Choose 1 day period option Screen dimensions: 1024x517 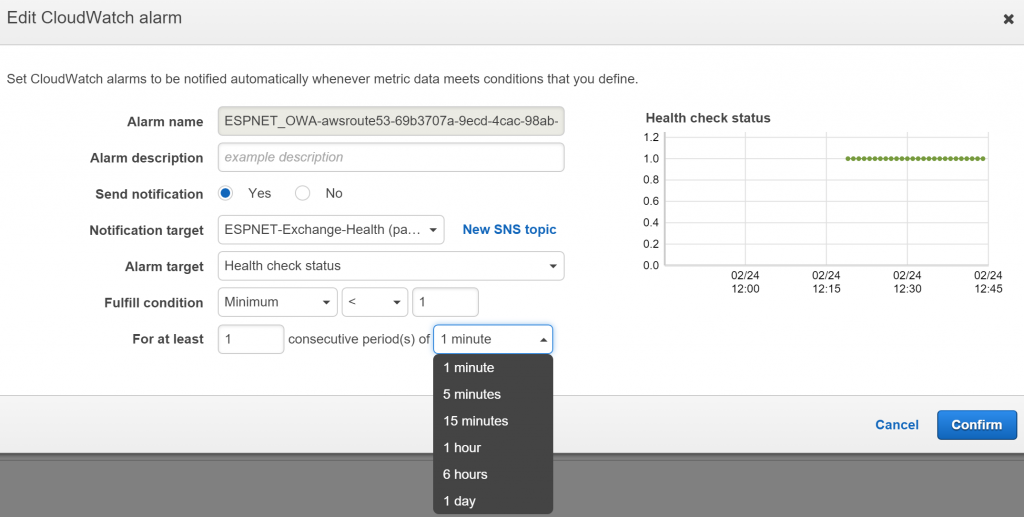[459, 501]
